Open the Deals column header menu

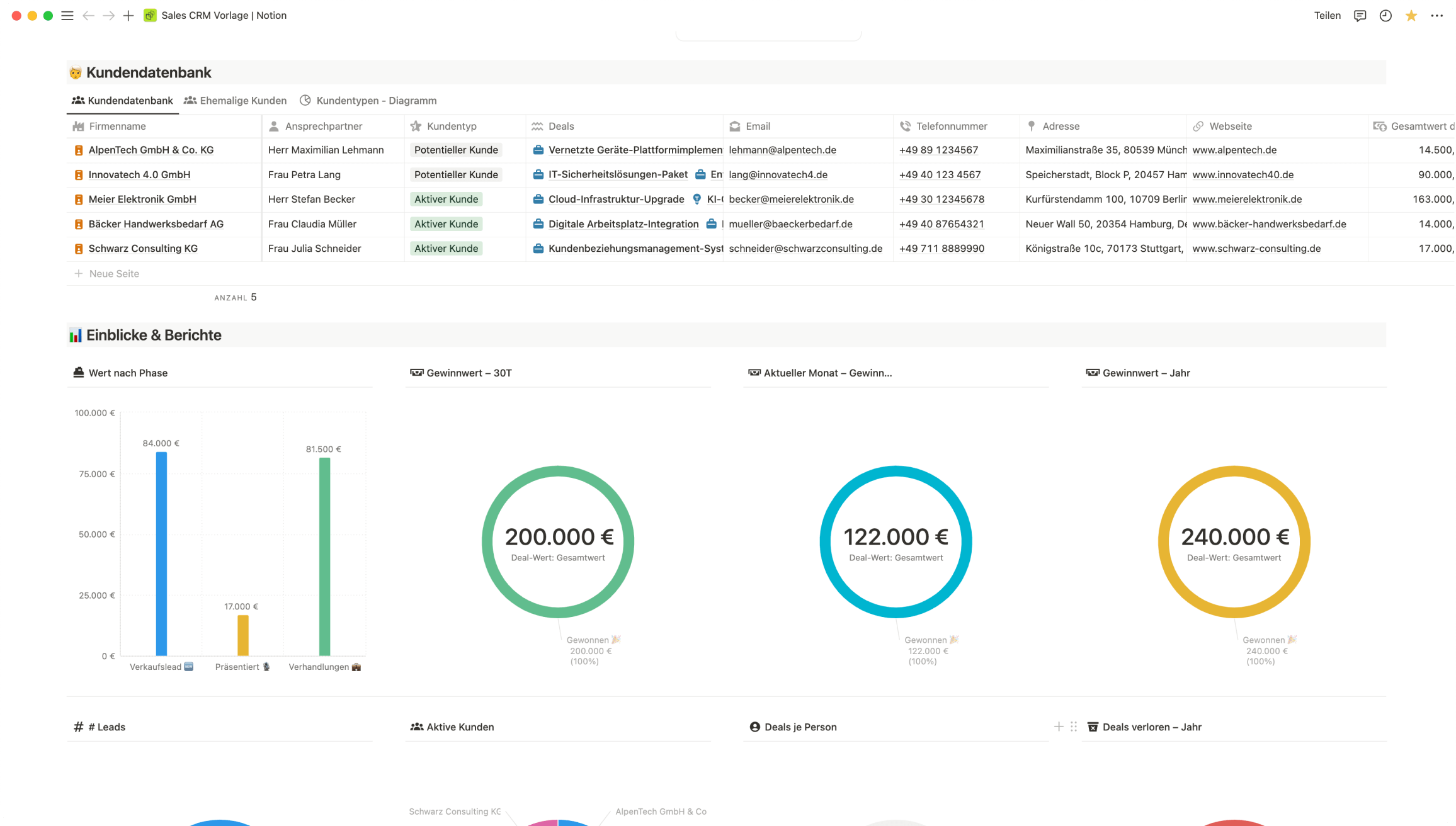[624, 127]
